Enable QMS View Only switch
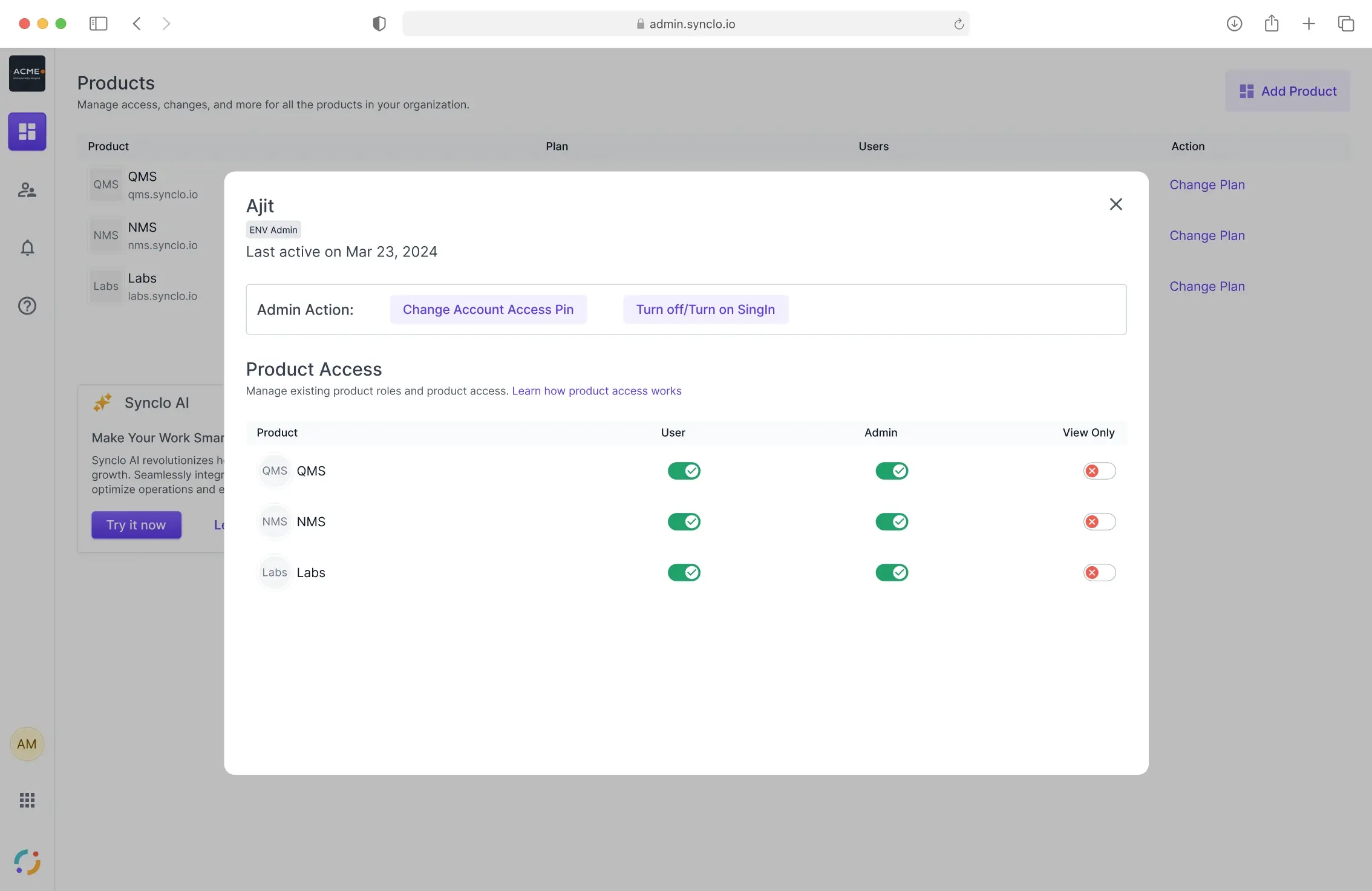1372x891 pixels. [1099, 471]
